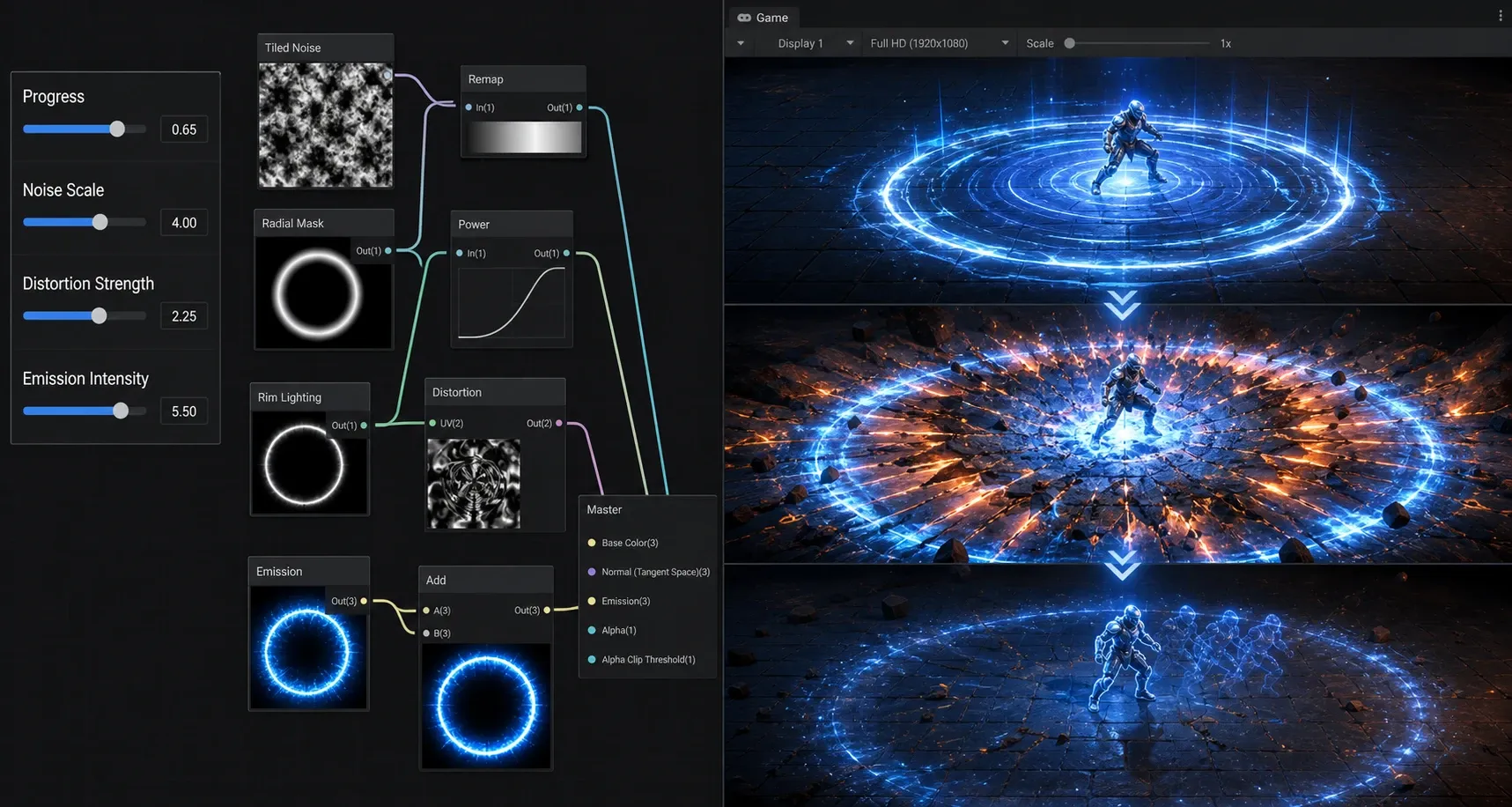The image size is (1512, 807).
Task: Click the Master Alpha(1) port
Action: (x=592, y=631)
